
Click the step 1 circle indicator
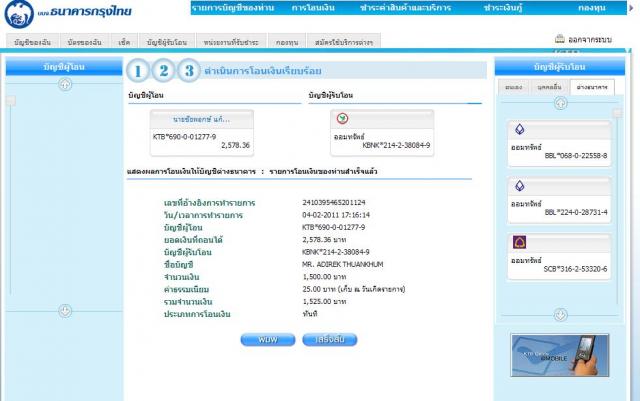pyautogui.click(x=138, y=71)
